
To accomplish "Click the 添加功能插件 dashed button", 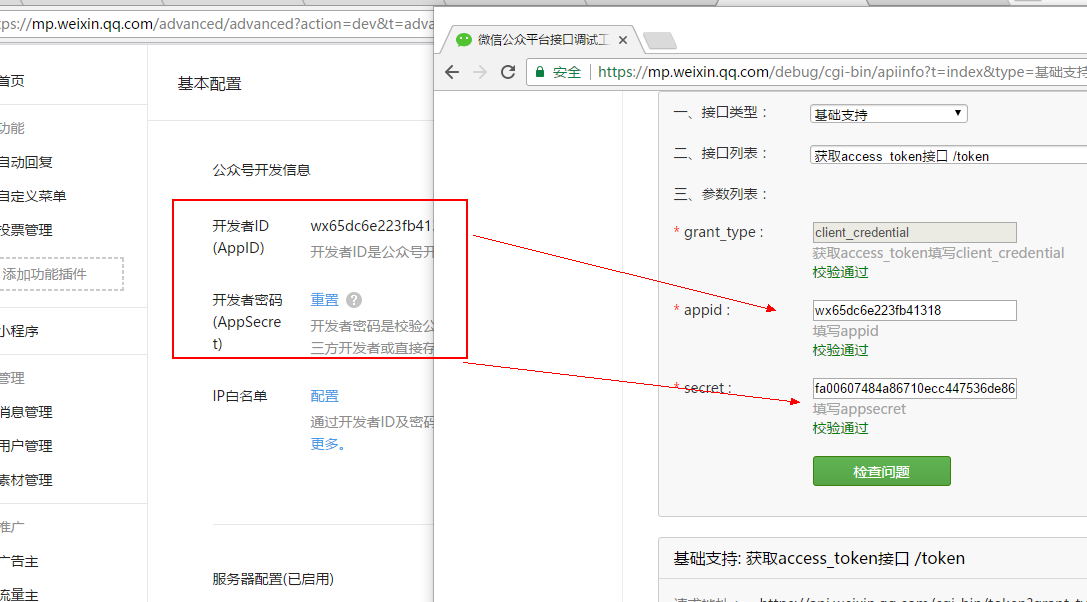I will click(x=58, y=274).
